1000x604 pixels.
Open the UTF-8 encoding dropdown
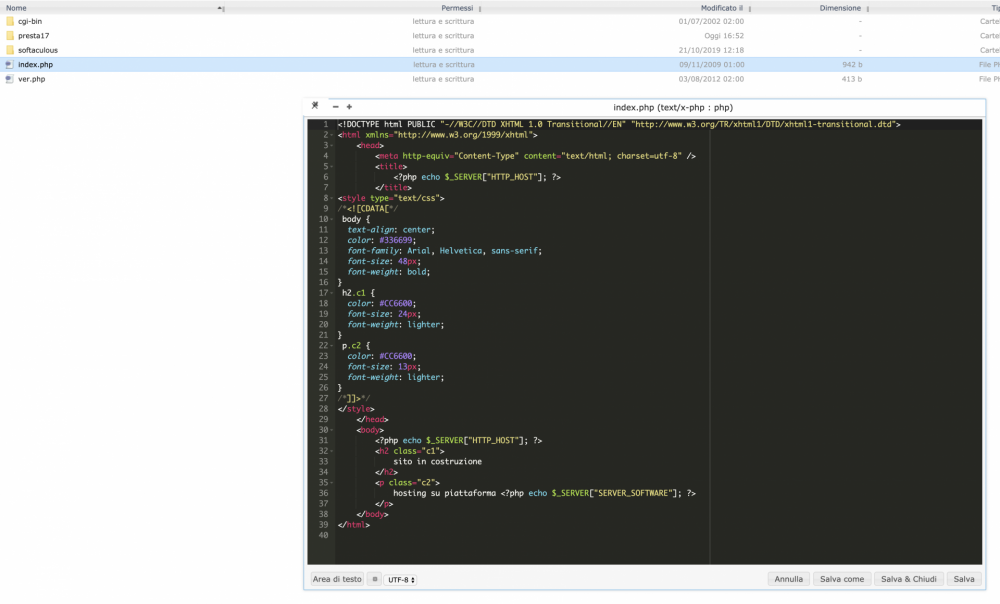click(x=400, y=579)
